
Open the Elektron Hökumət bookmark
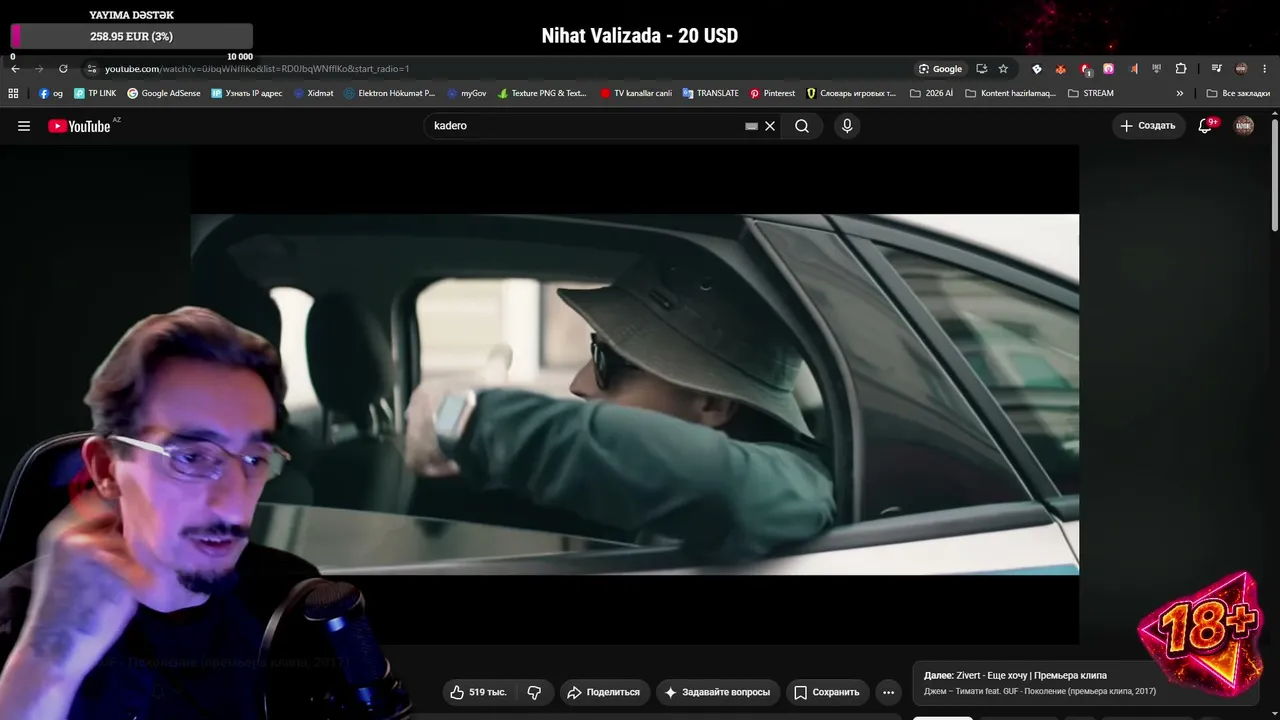click(390, 93)
